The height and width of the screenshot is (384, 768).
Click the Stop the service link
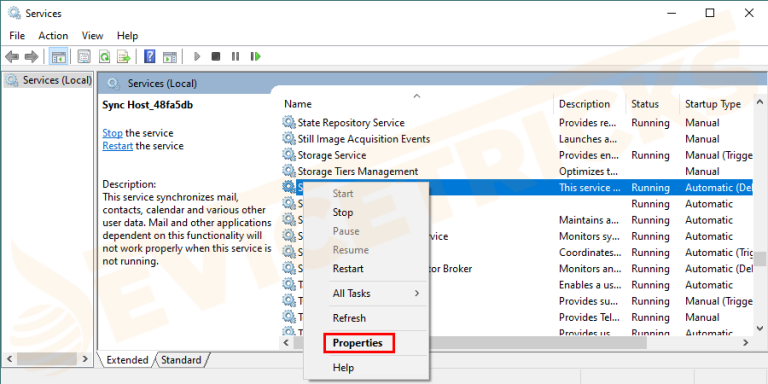click(x=112, y=133)
